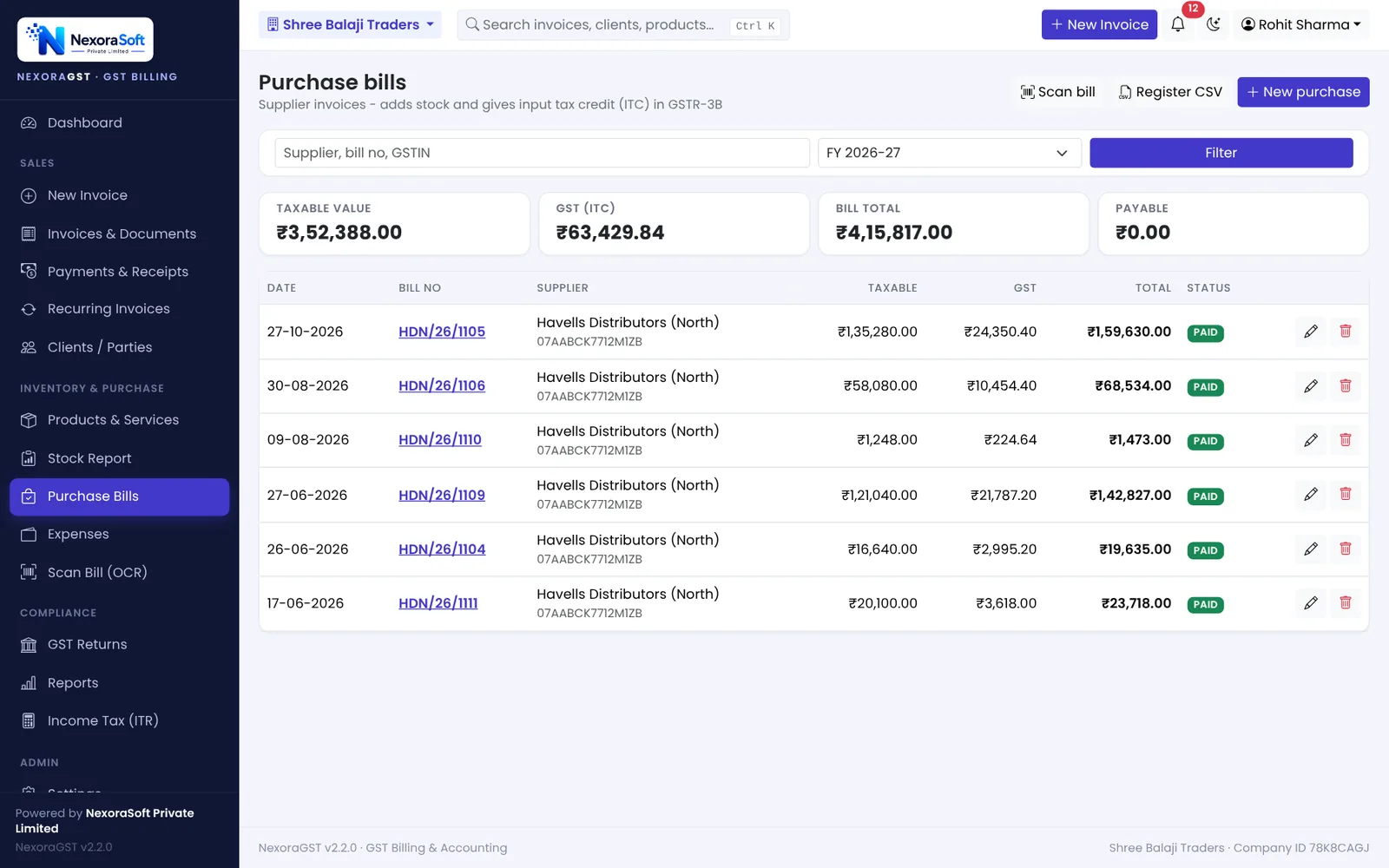Viewport: 1389px width, 868px height.
Task: Edit bill HDN/26/1111 with pencil icon
Action: 1311,602
